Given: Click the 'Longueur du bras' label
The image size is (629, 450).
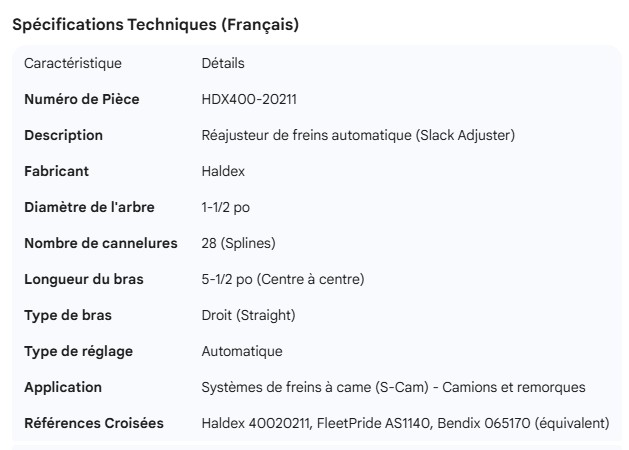Looking at the screenshot, I should click(84, 280).
